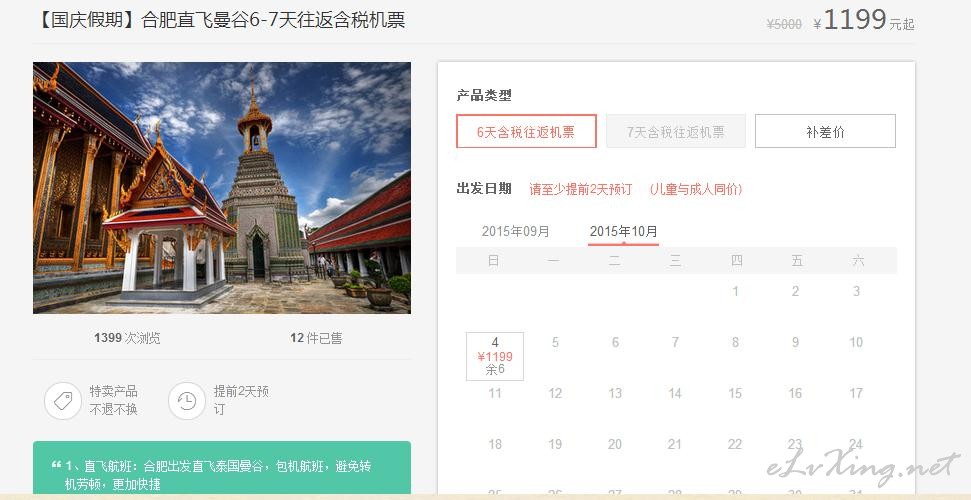Click calendar date 10

point(856,342)
